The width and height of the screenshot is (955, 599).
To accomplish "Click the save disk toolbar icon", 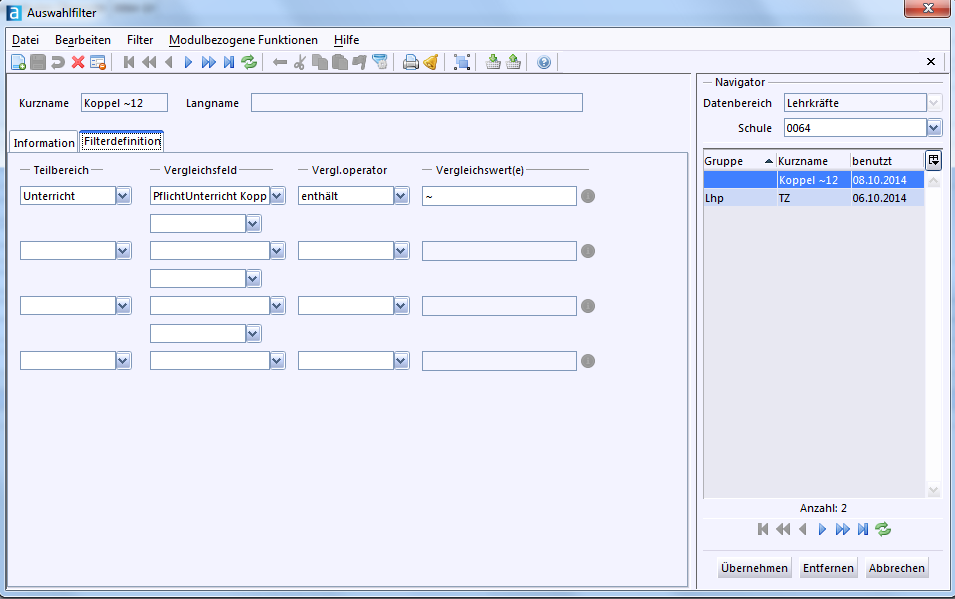I will [38, 62].
